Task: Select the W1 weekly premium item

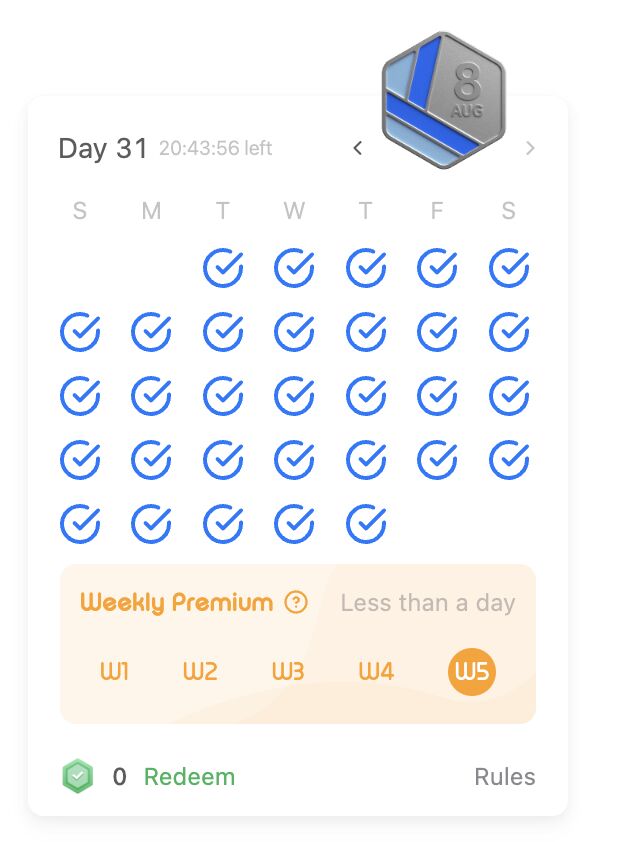Action: tap(114, 671)
